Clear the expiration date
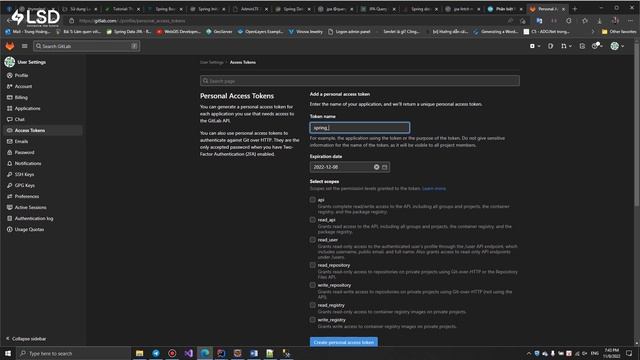 point(376,167)
